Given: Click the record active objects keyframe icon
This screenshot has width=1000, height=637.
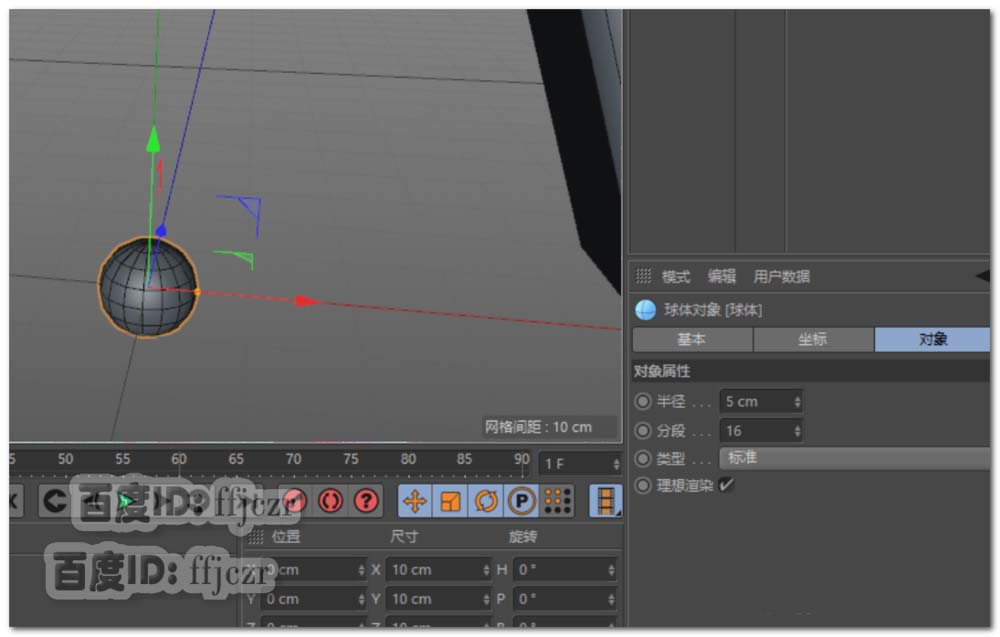Looking at the screenshot, I should coord(295,502).
